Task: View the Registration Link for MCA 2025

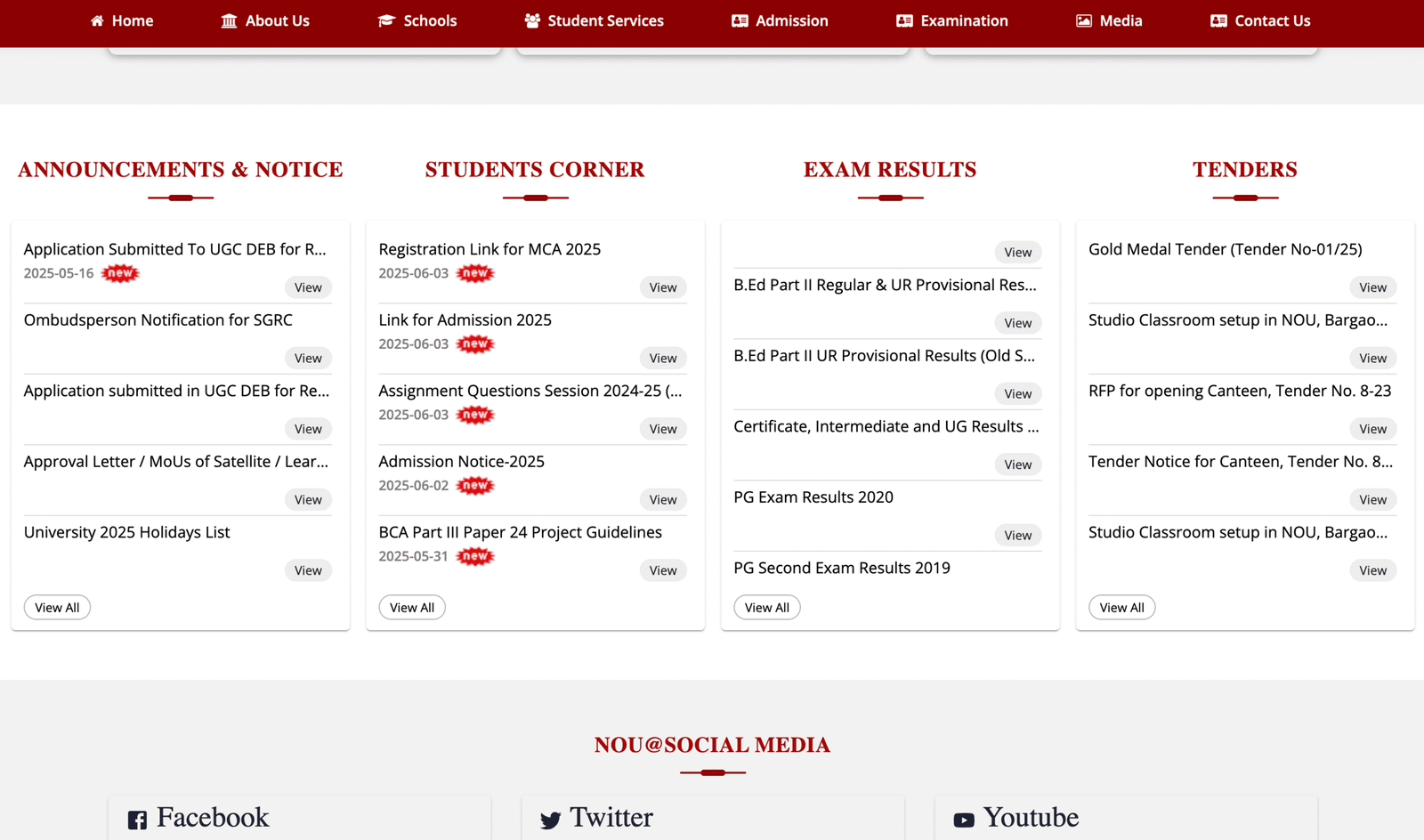Action: [x=662, y=287]
